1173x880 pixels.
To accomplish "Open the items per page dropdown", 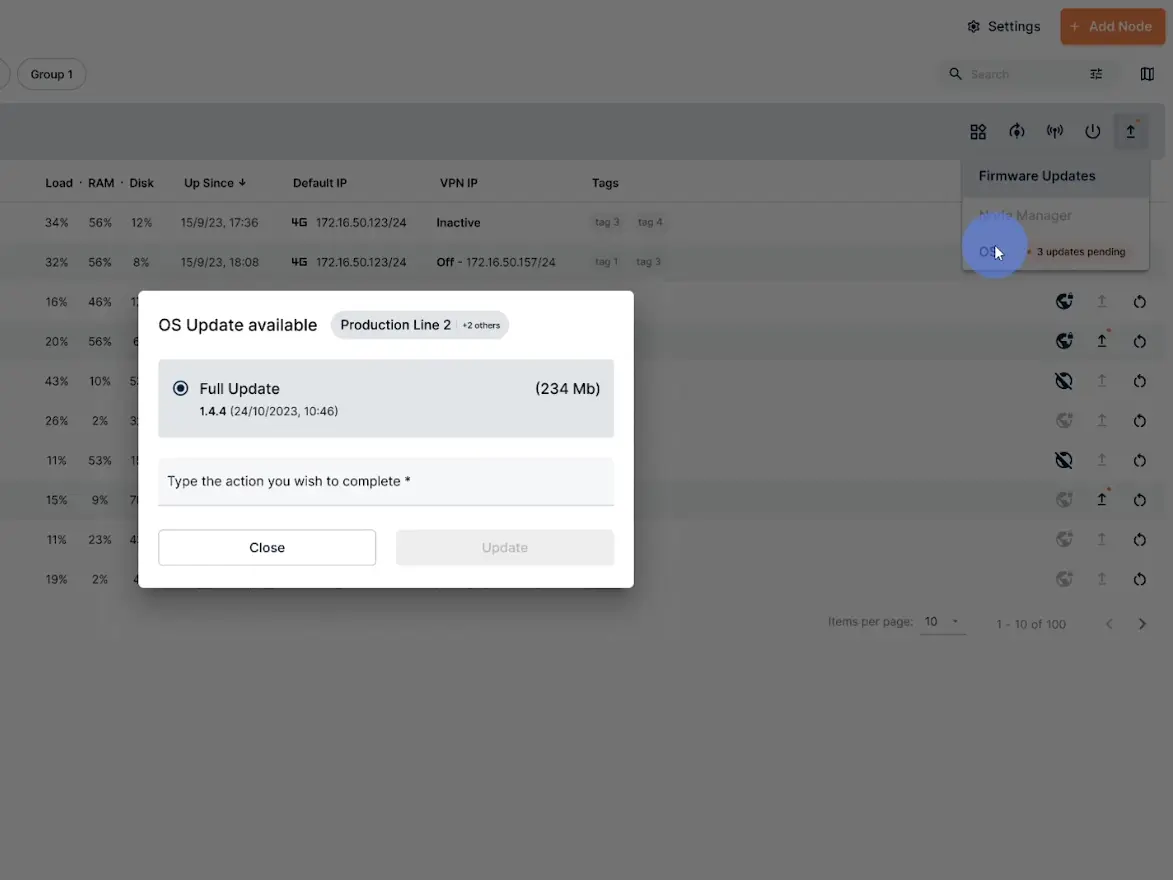I will [942, 622].
